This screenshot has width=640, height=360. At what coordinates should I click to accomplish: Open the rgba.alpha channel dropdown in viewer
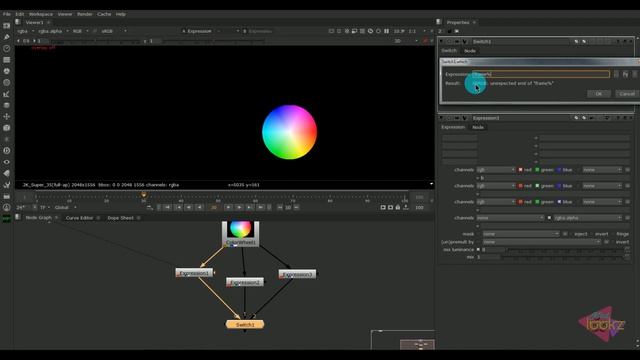[x=53, y=31]
